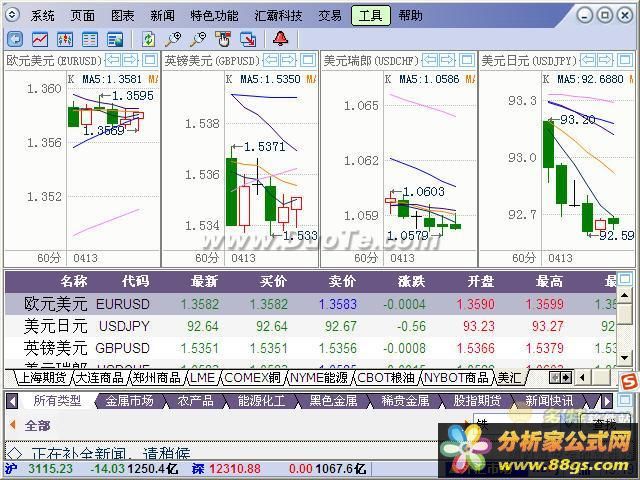Select the 欧元美元 EURUSD quote row
Screen dimensions: 640x480
point(311,304)
